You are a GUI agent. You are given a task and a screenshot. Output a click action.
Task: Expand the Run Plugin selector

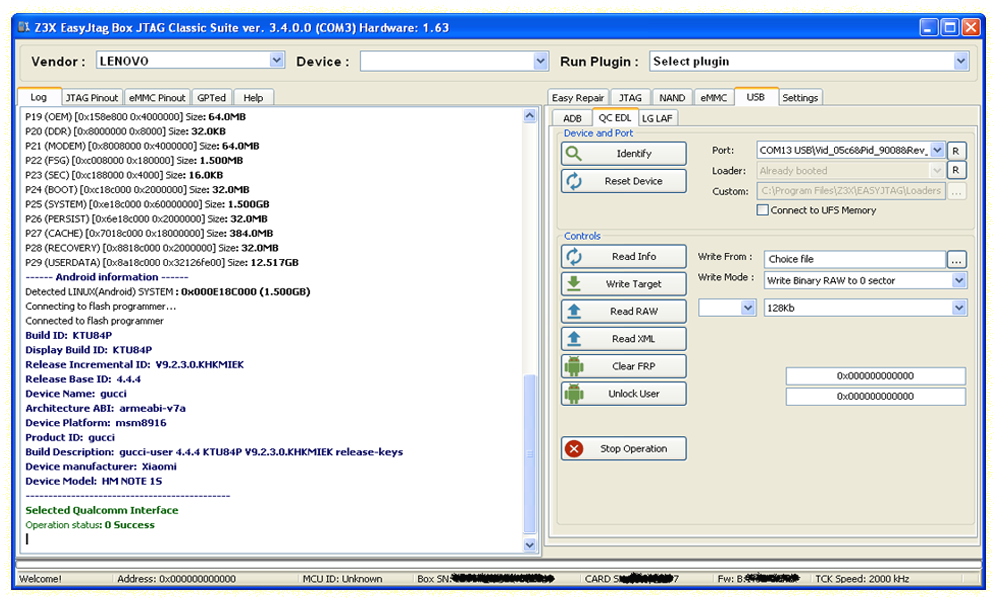[960, 61]
